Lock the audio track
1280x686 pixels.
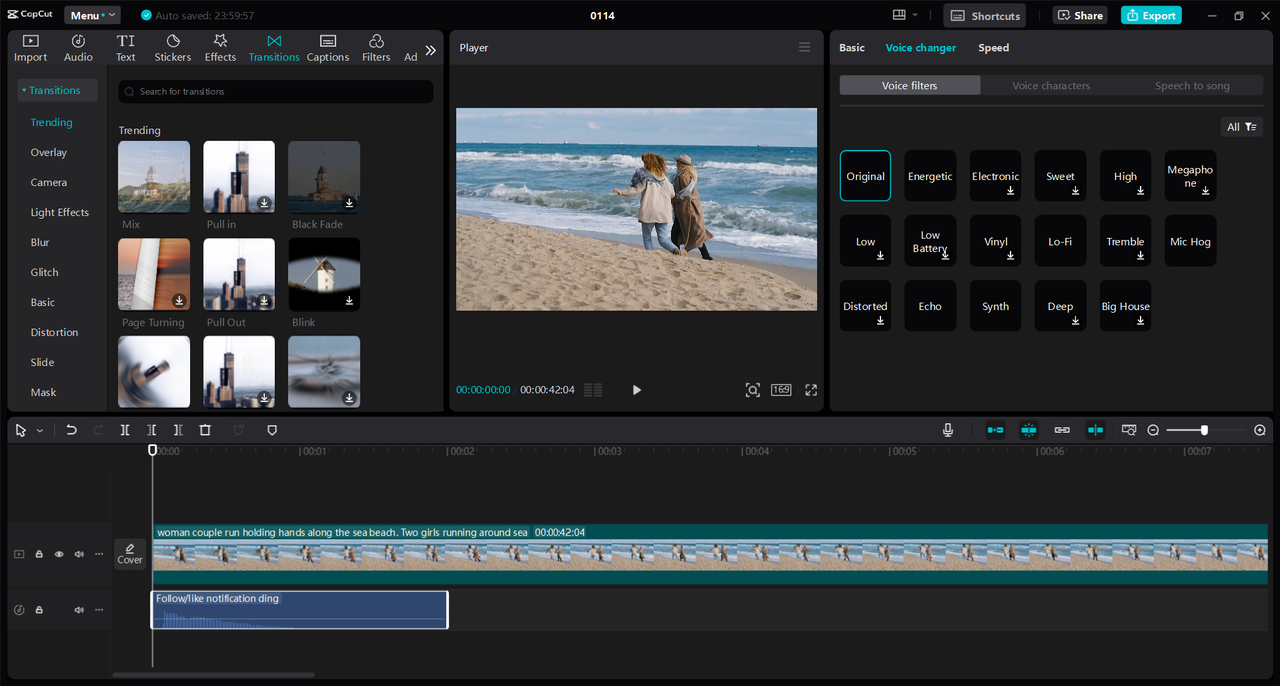(39, 610)
